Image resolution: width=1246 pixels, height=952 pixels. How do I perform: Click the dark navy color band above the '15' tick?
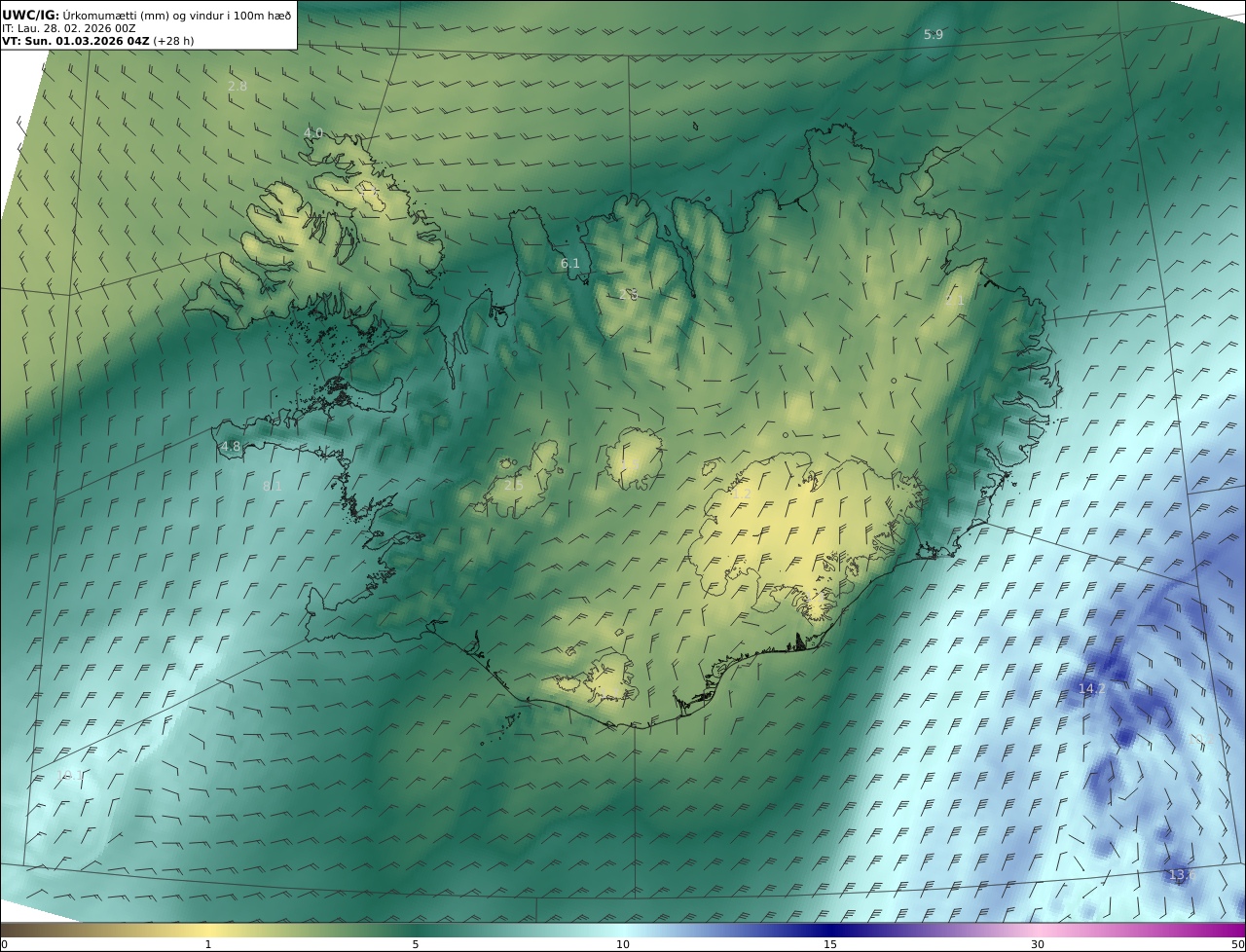(830, 930)
